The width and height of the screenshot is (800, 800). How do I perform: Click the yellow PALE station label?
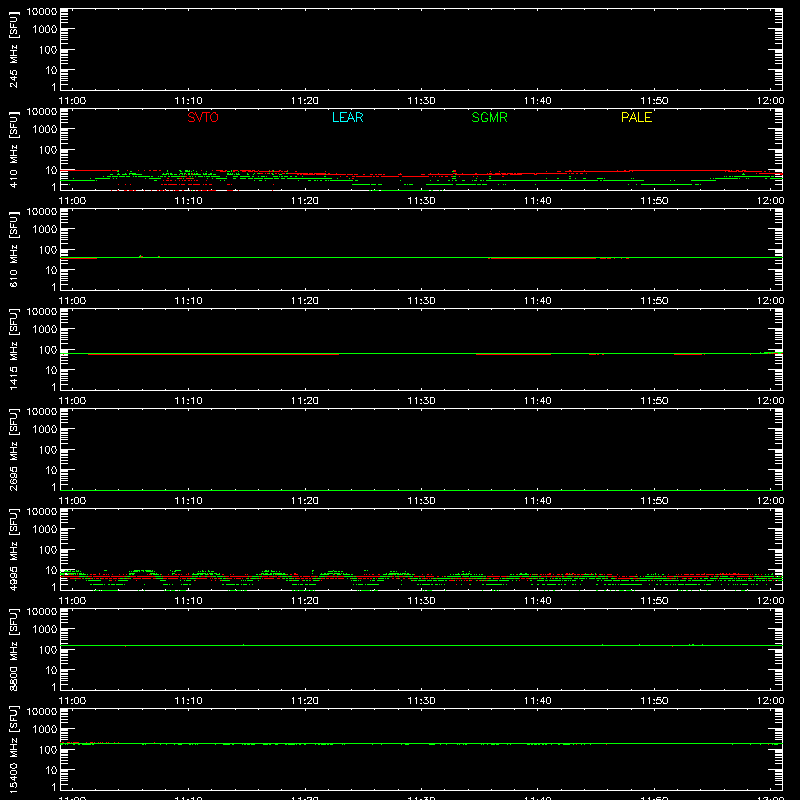pos(636,117)
